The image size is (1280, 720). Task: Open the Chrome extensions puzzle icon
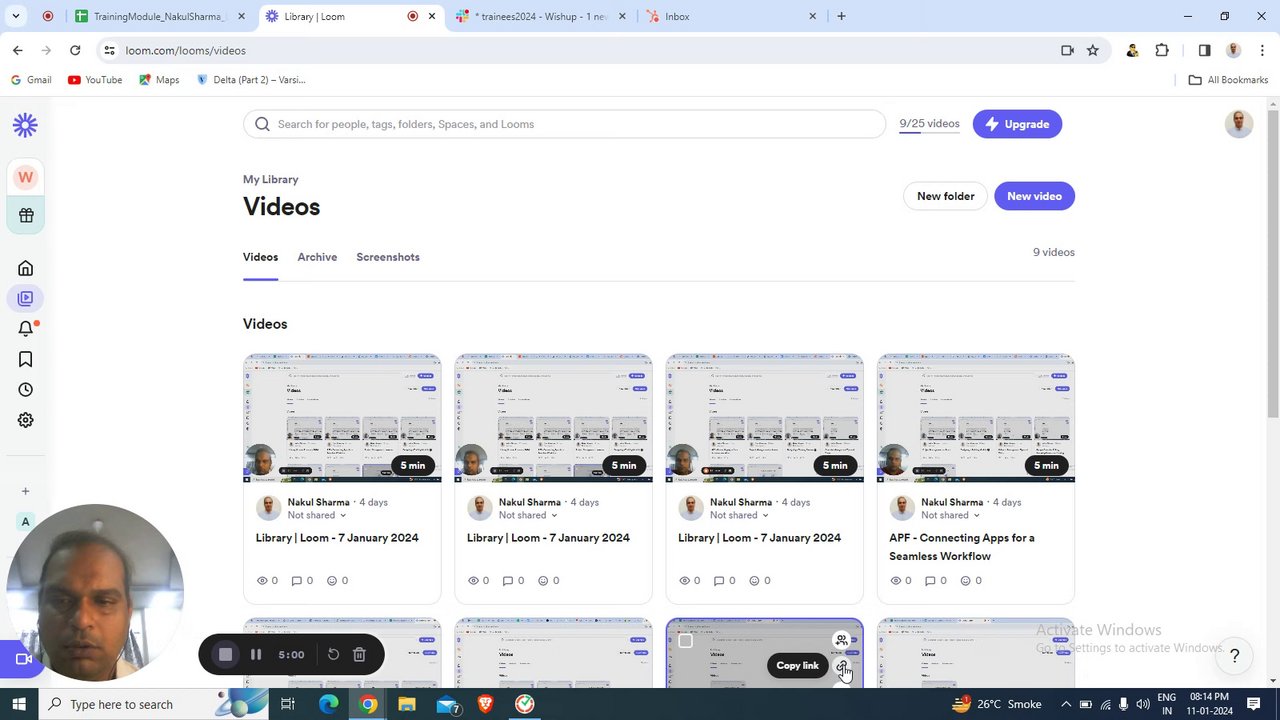pos(1162,50)
